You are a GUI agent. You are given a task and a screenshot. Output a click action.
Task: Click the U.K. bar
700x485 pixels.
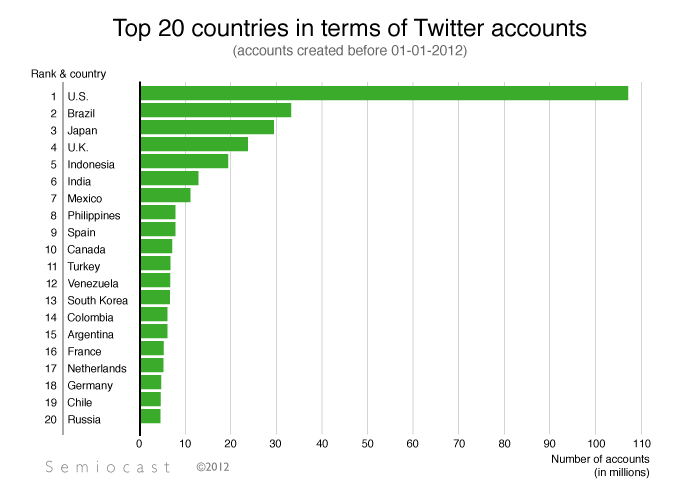click(194, 144)
